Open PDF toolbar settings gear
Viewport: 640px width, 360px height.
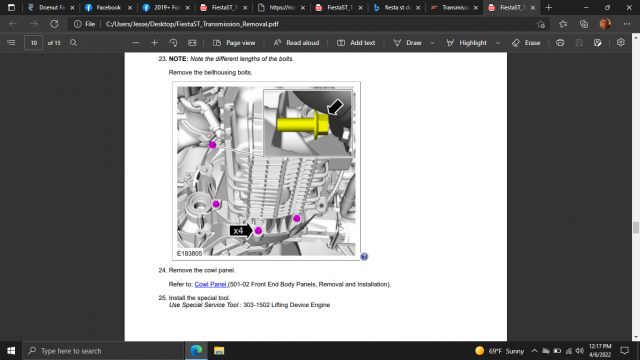(x=621, y=42)
